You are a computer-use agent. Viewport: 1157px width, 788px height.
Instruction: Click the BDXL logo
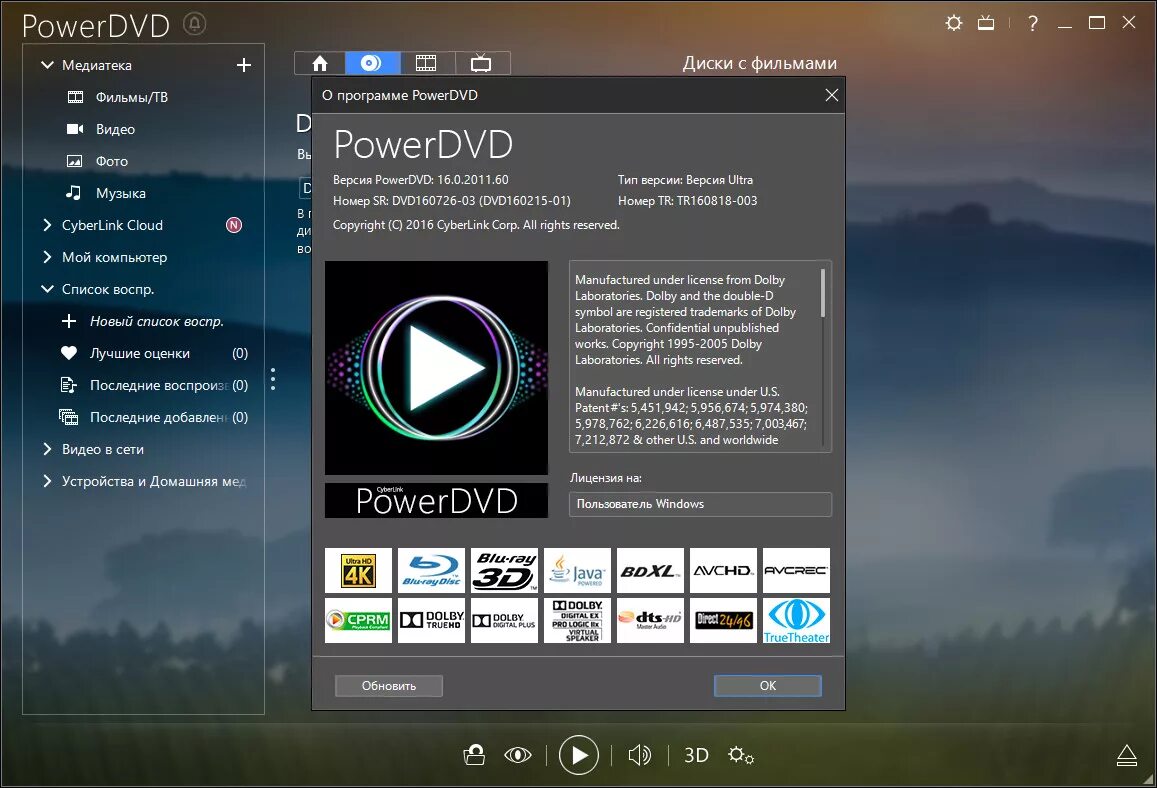651,570
